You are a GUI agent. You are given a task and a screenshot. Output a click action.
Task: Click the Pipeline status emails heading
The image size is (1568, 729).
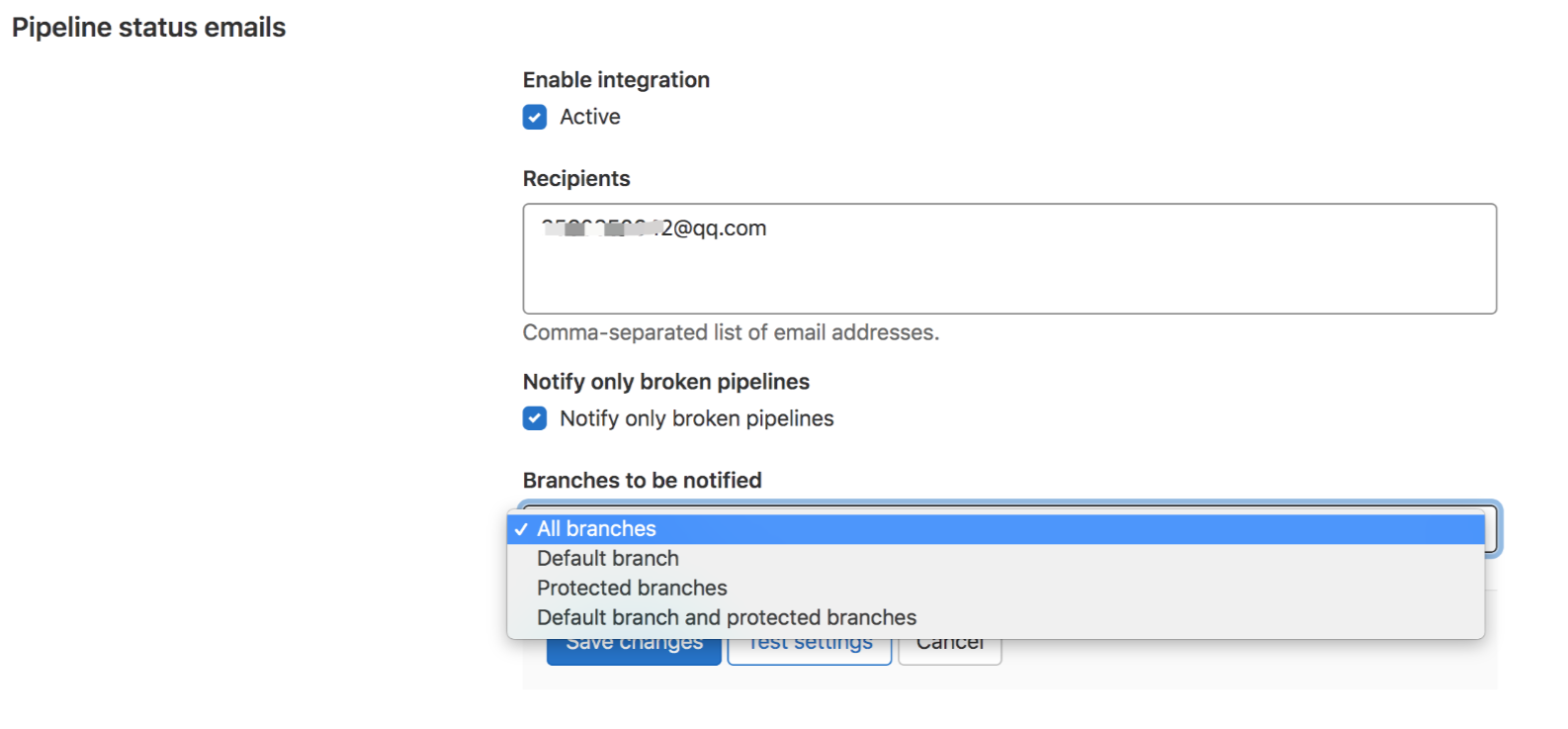pyautogui.click(x=149, y=28)
